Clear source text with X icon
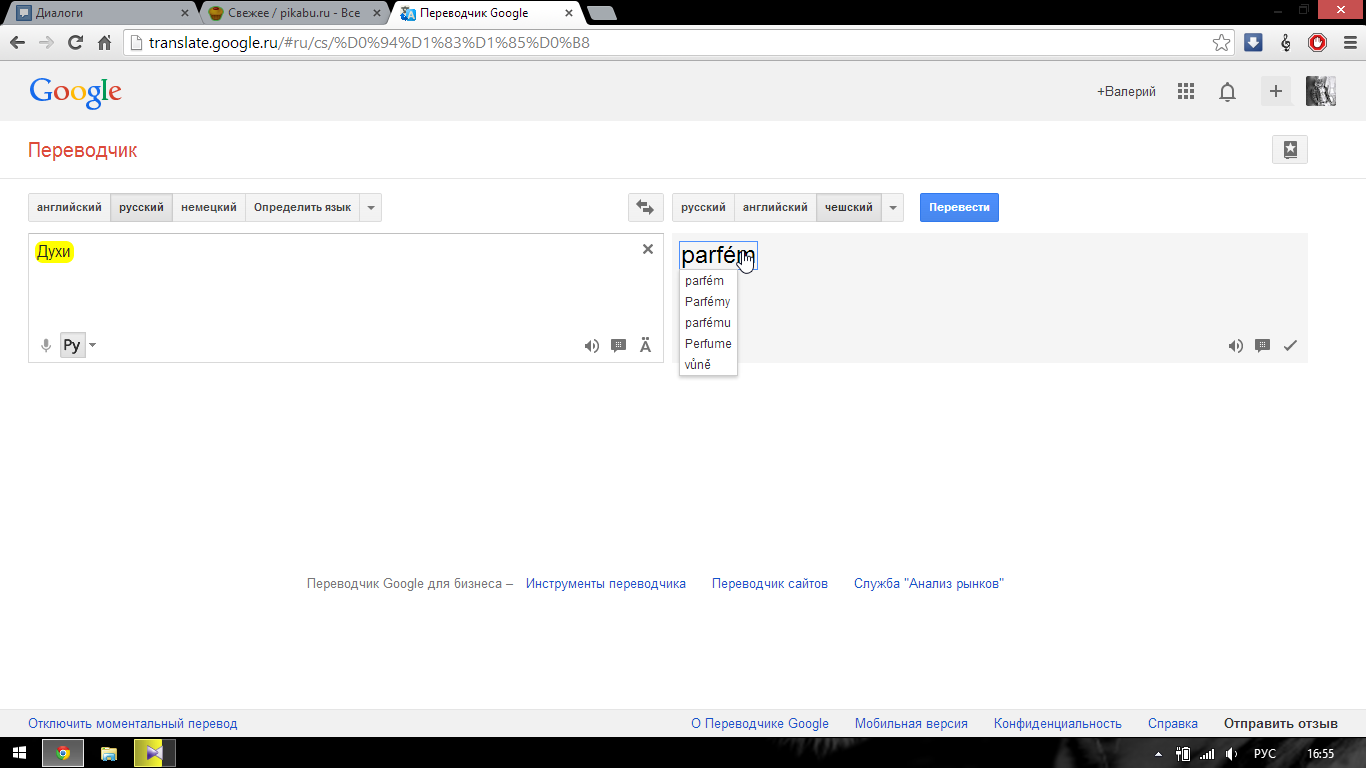Screen dimensions: 1366x768 tap(647, 249)
